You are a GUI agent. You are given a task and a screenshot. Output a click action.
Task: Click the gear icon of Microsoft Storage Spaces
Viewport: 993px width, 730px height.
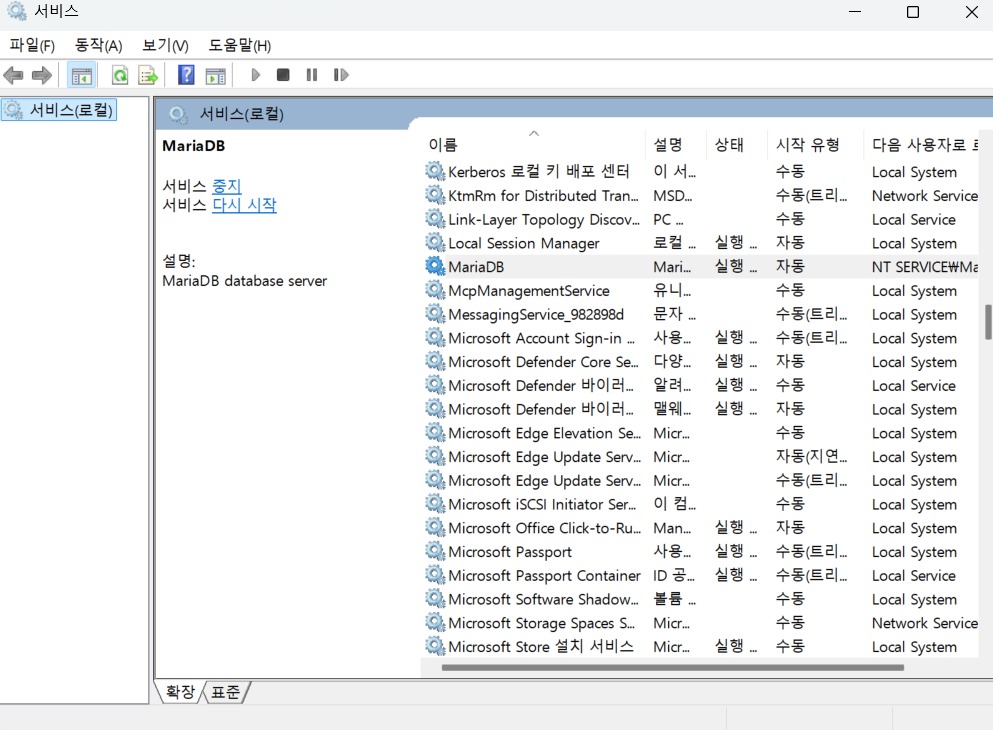(x=435, y=622)
